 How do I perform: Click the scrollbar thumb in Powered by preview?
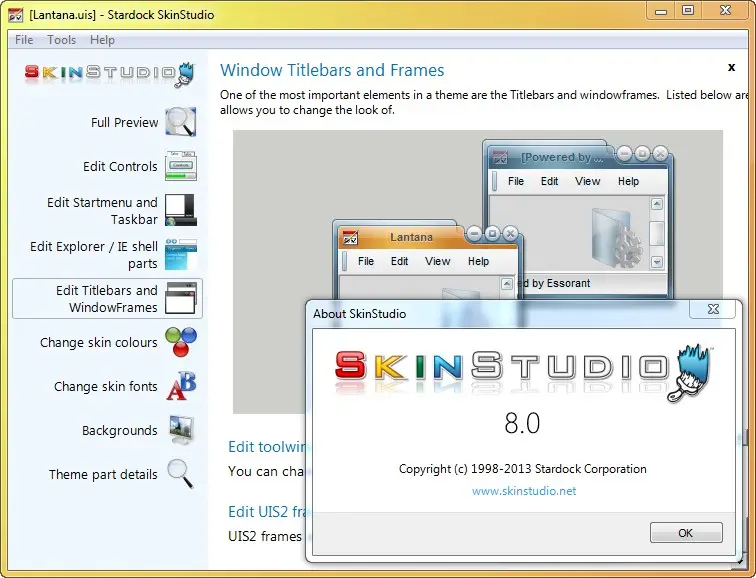(x=657, y=233)
